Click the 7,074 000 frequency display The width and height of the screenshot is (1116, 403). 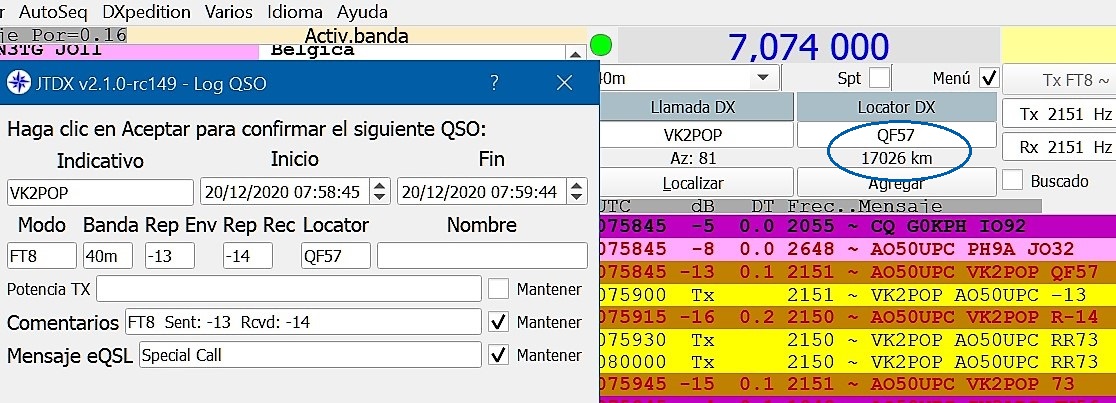coord(809,47)
